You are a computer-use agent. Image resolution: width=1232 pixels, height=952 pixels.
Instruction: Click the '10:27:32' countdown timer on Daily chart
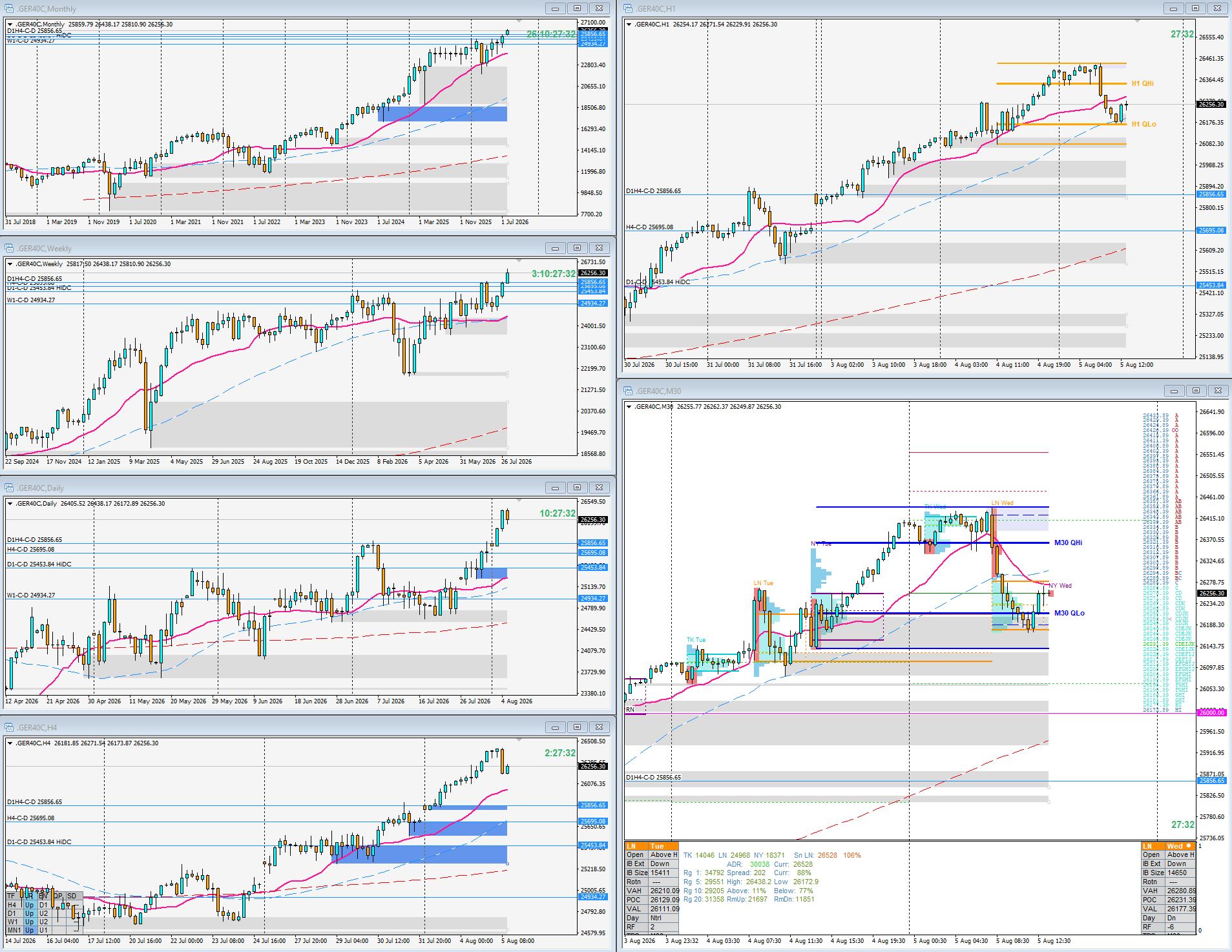click(x=558, y=513)
